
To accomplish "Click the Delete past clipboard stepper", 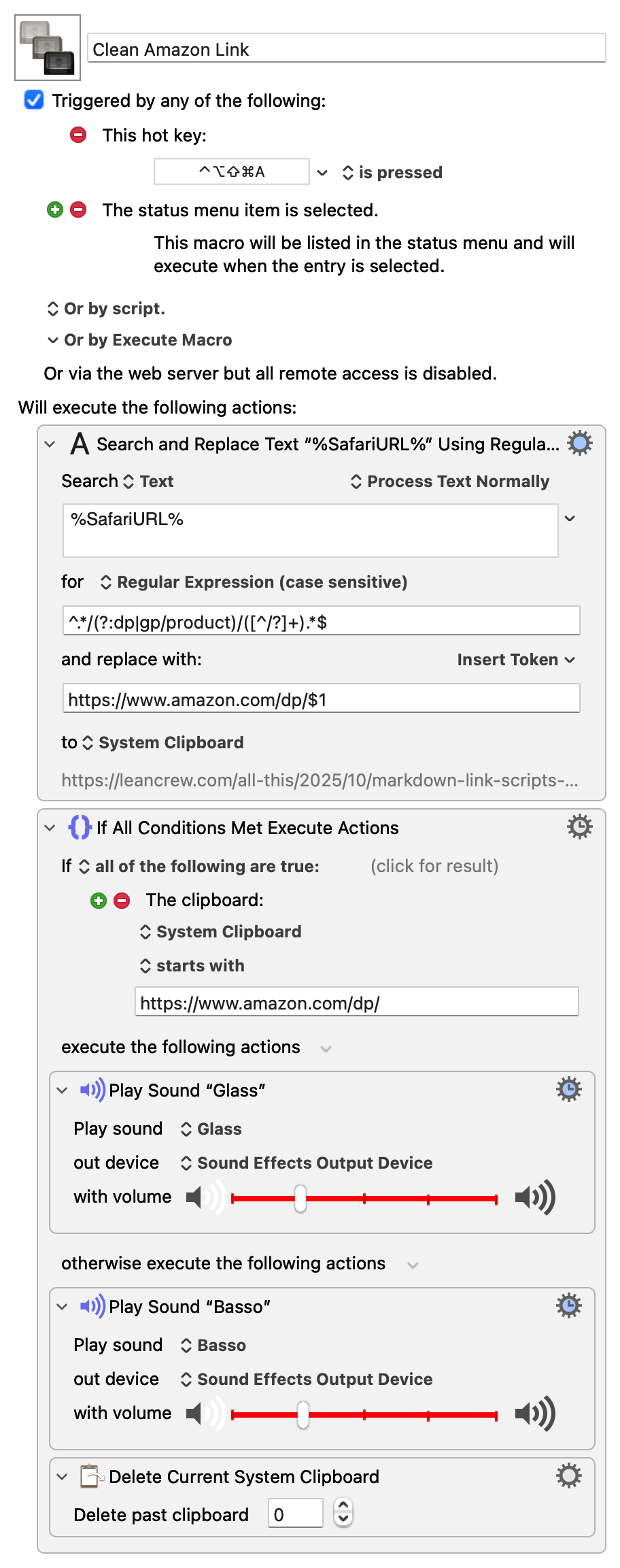I will (343, 1514).
